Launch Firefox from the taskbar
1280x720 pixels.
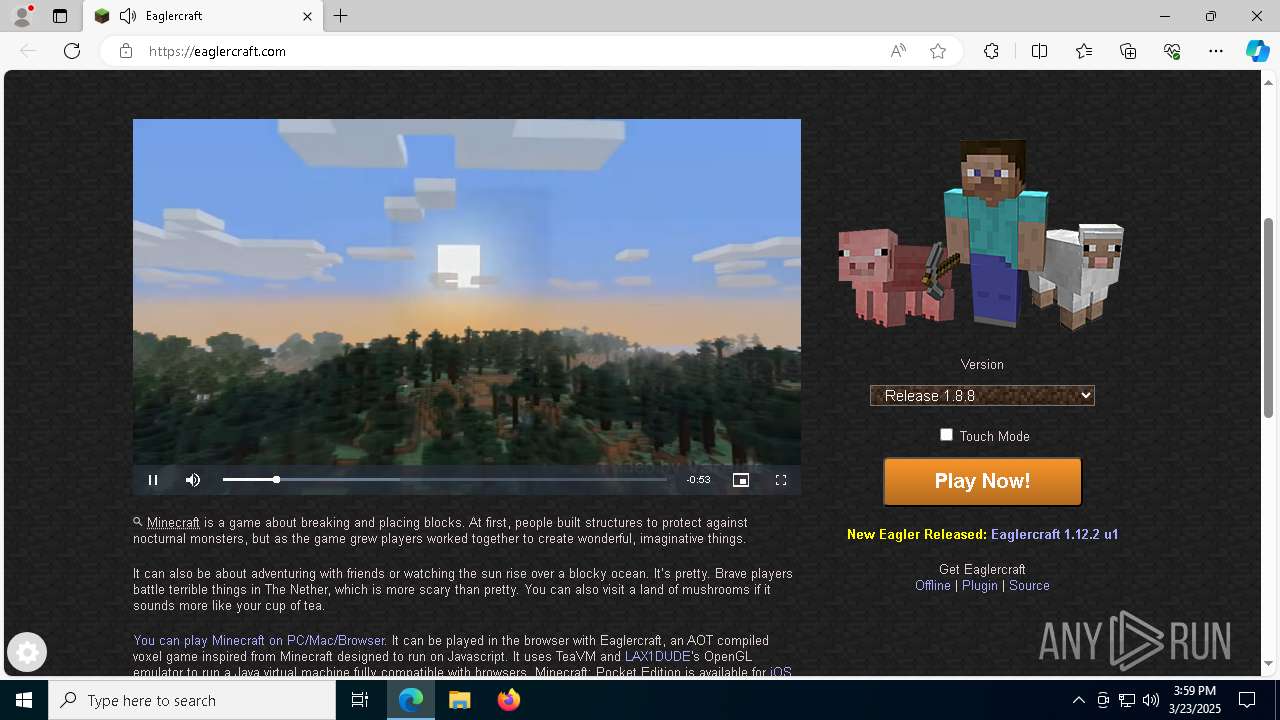coord(508,700)
